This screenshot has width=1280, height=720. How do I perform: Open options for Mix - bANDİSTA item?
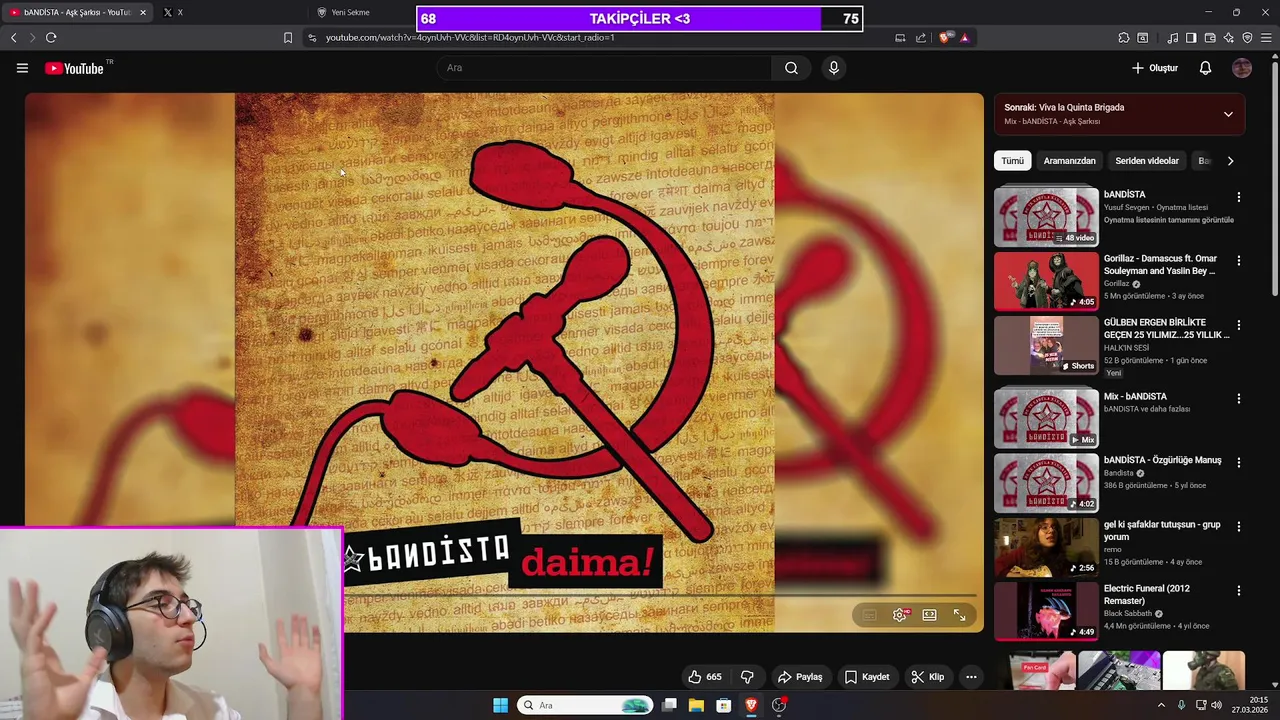pos(1239,398)
